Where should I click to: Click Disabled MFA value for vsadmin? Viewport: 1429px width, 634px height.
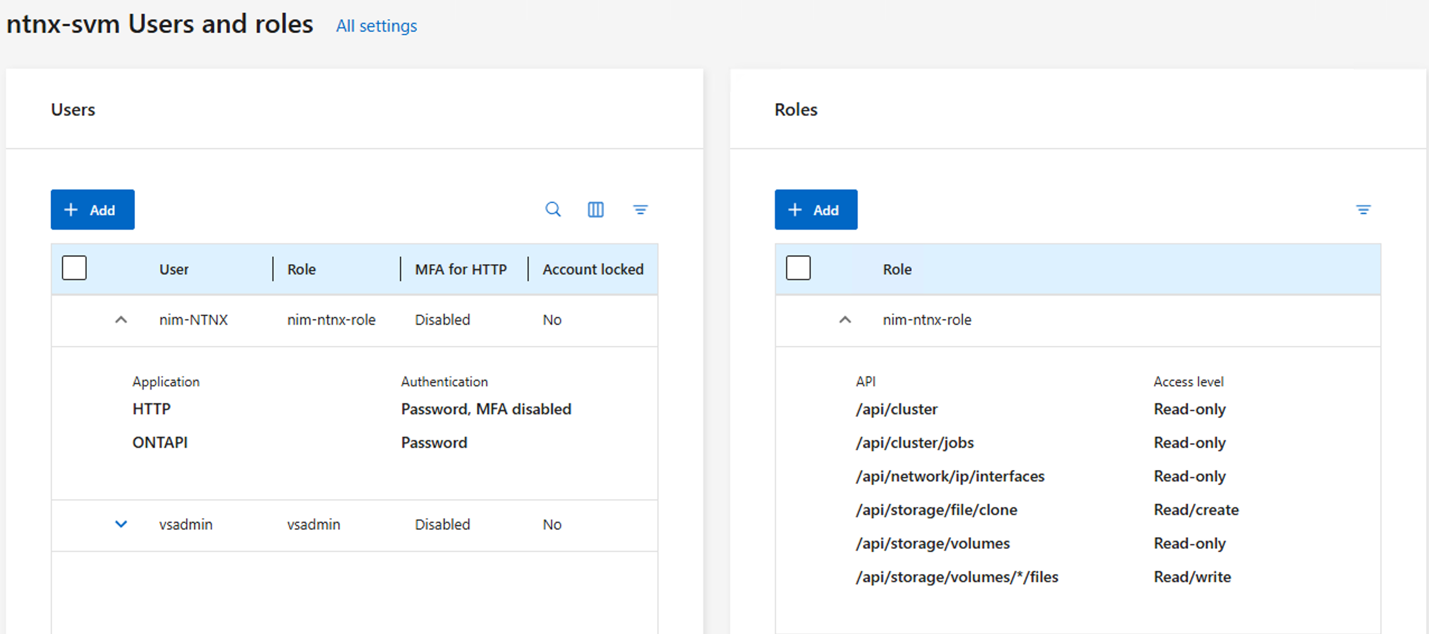pyautogui.click(x=443, y=524)
